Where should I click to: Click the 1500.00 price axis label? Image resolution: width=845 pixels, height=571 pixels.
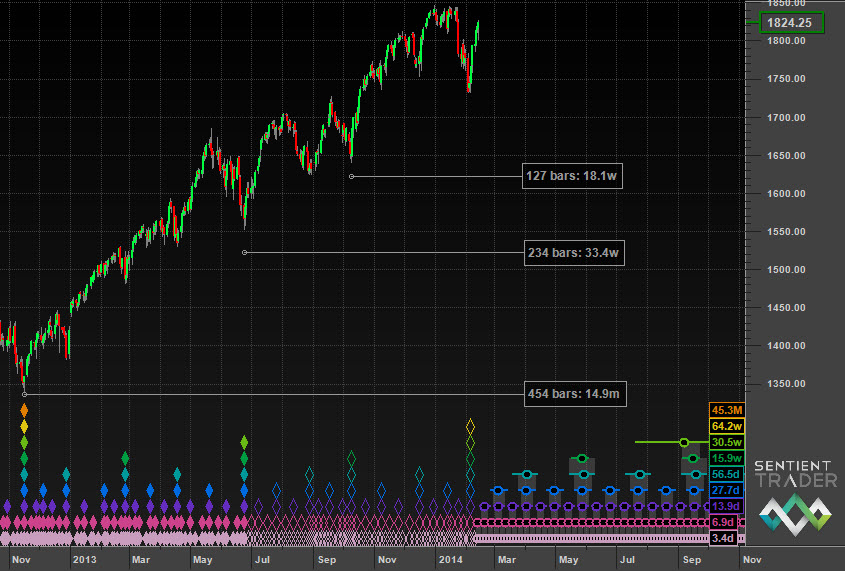click(x=786, y=269)
